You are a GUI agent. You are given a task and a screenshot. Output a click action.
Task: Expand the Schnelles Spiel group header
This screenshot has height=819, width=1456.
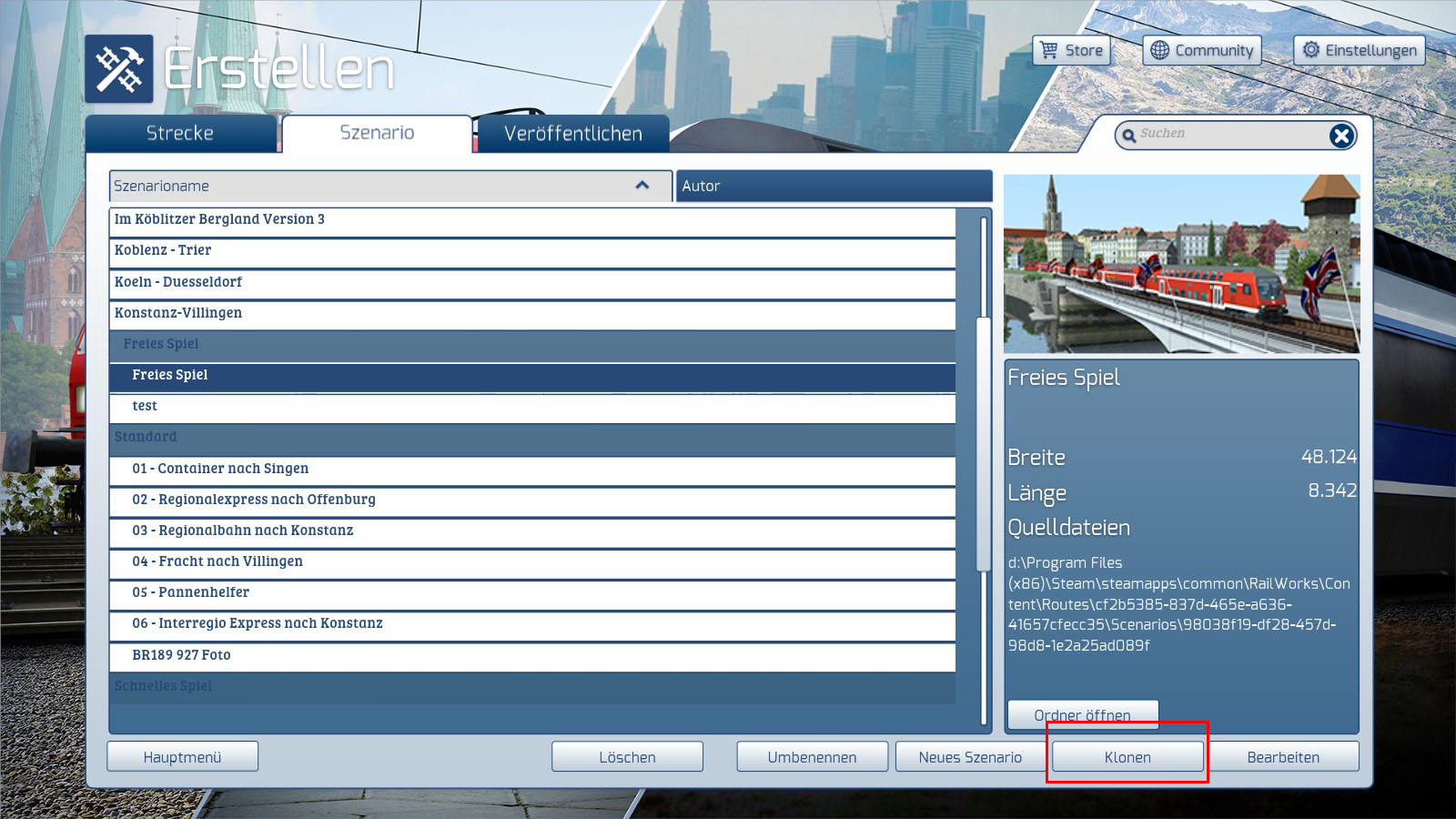532,687
